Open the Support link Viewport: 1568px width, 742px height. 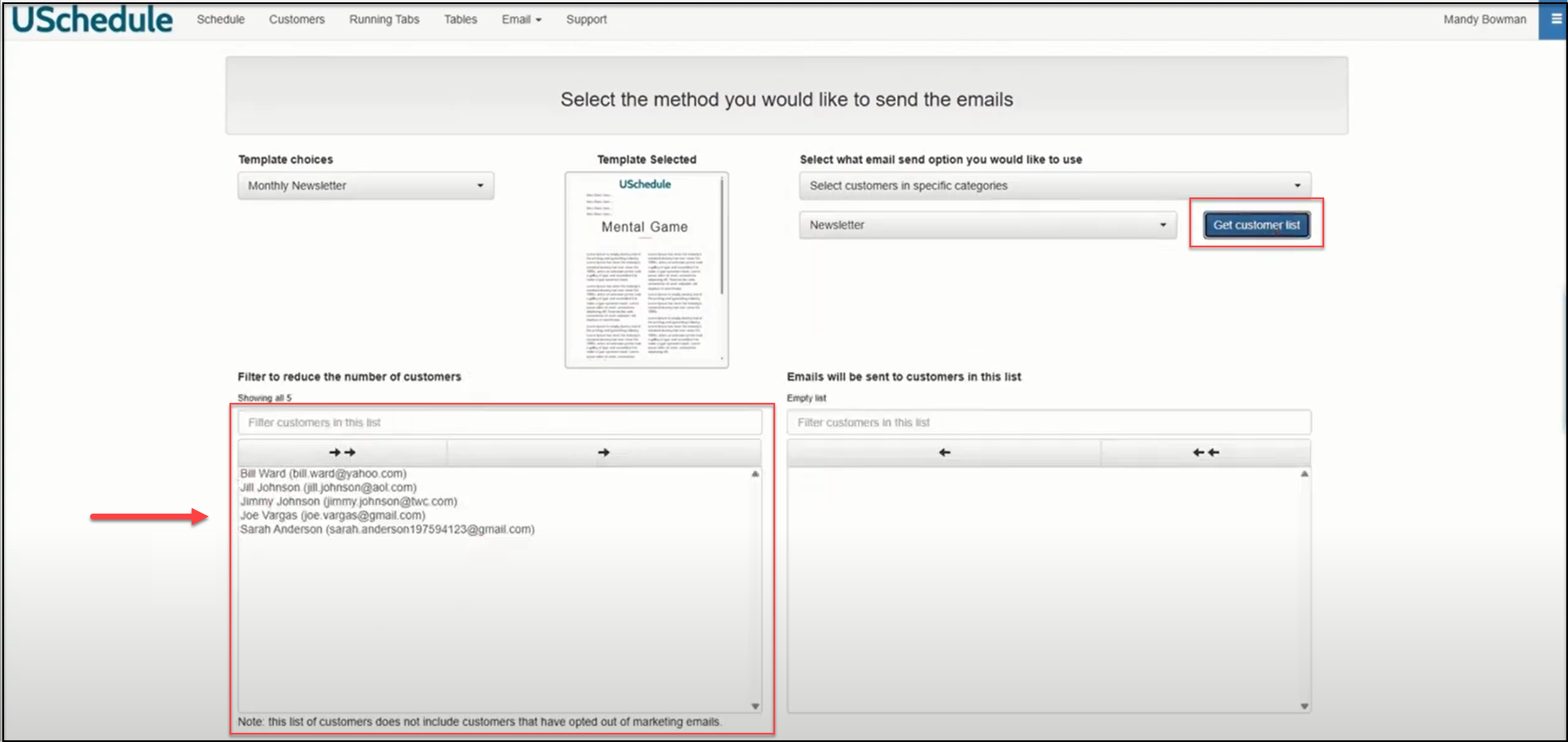[x=586, y=20]
